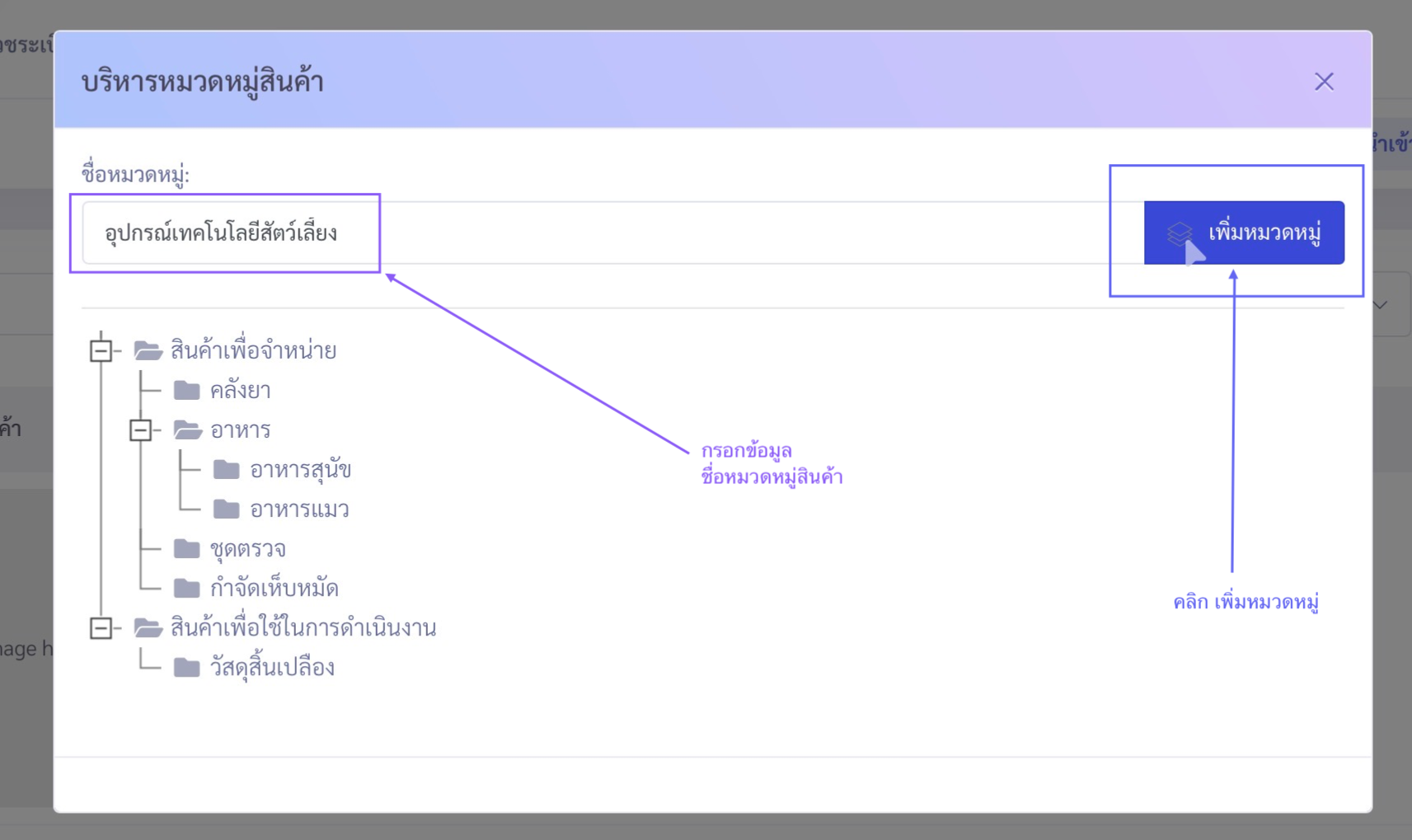Select the วัสดุสิ้นเปลือง category
Image resolution: width=1412 pixels, height=840 pixels.
pos(272,667)
